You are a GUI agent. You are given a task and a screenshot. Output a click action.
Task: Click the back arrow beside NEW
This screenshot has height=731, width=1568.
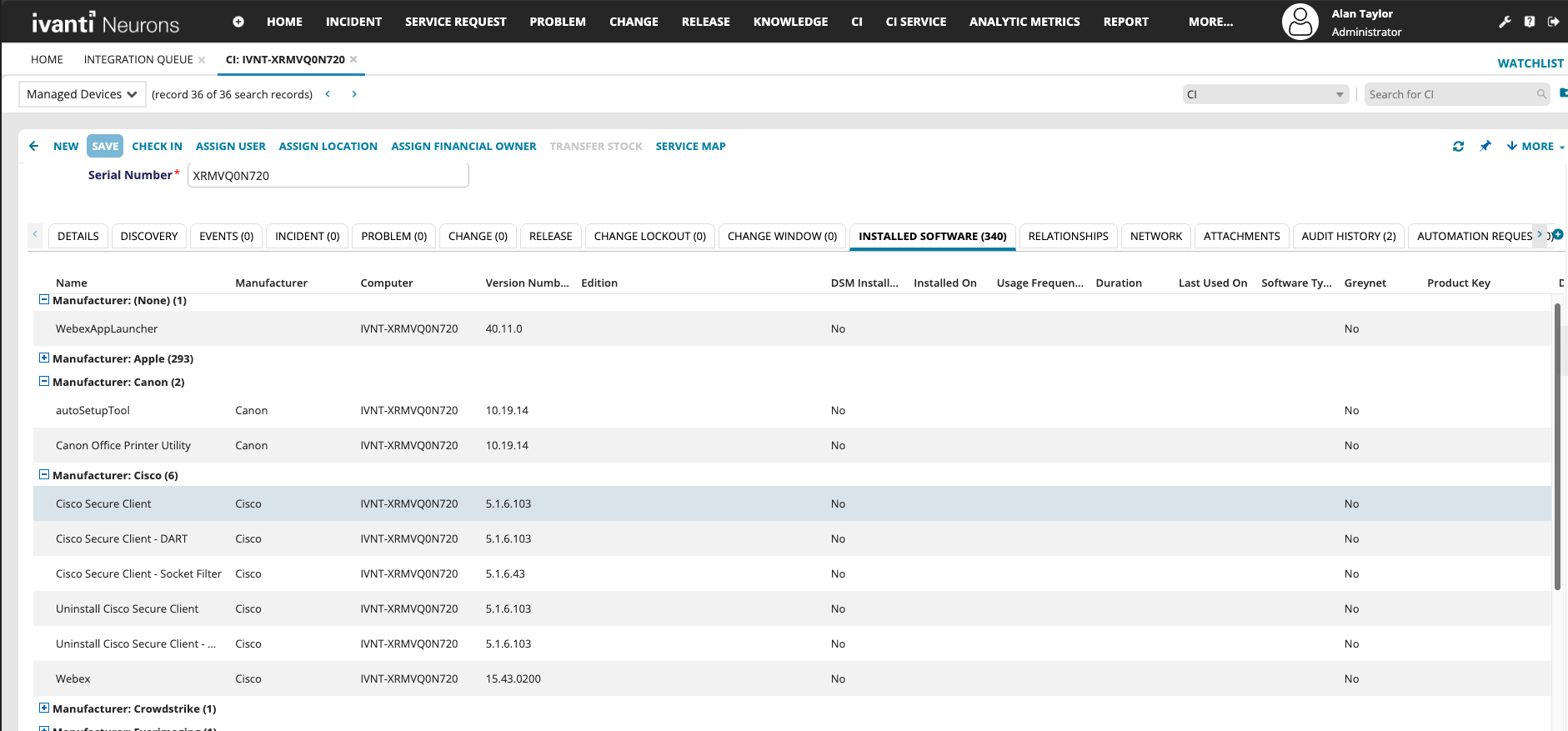tap(34, 146)
